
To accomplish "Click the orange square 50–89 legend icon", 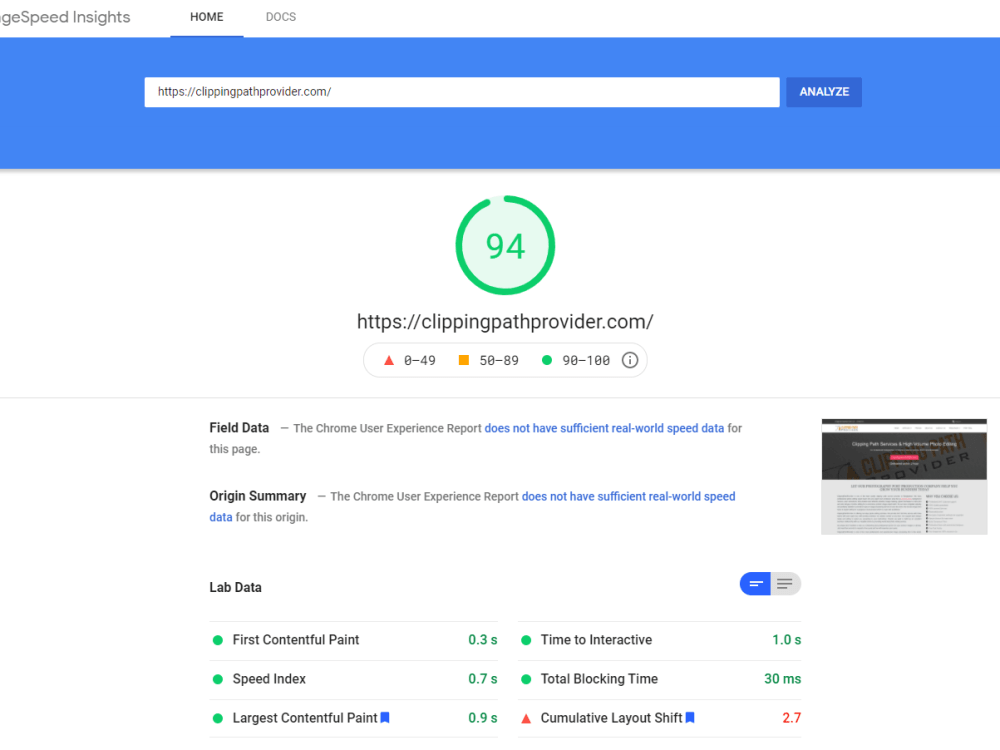I will click(x=464, y=360).
